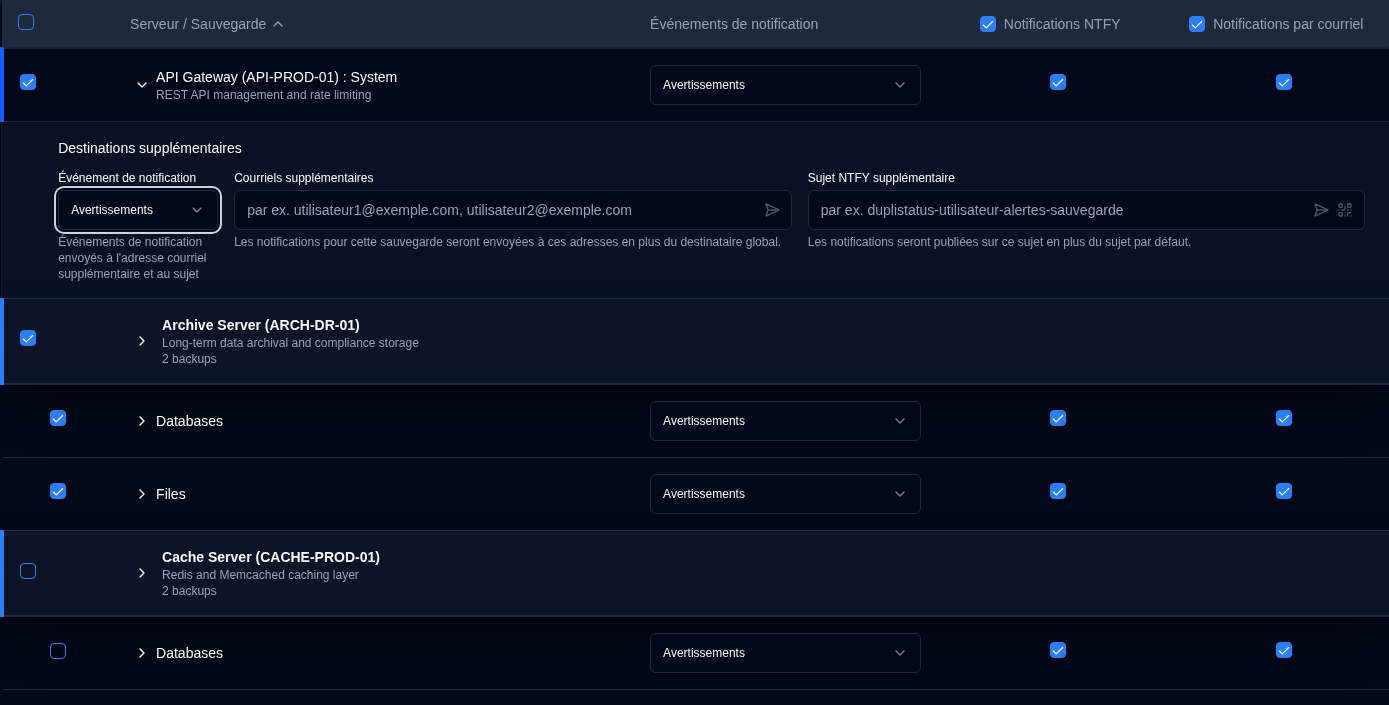1389x705 pixels.
Task: Uncheck Archive Server Files selection checkbox
Action: point(58,491)
